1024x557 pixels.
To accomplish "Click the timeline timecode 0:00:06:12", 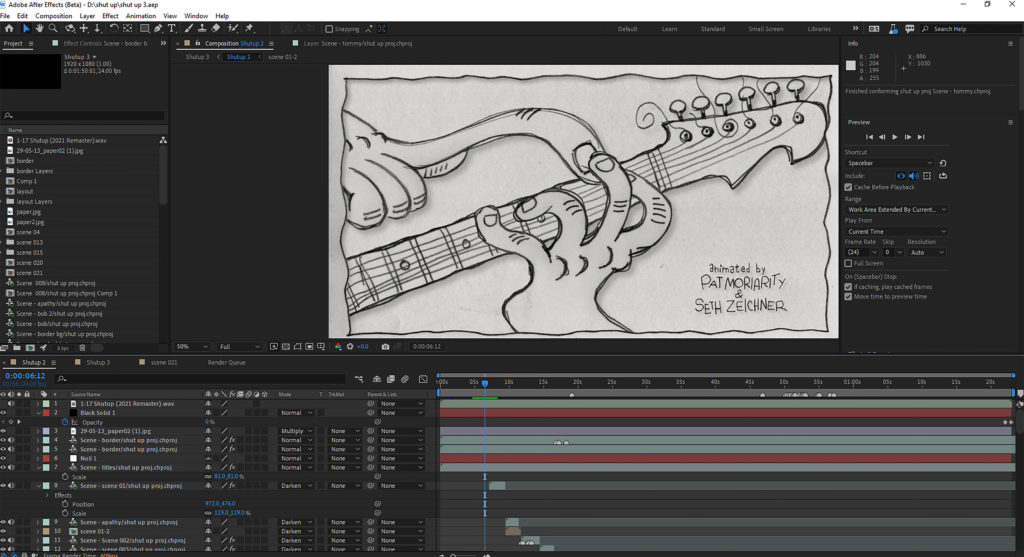I will coord(25,376).
